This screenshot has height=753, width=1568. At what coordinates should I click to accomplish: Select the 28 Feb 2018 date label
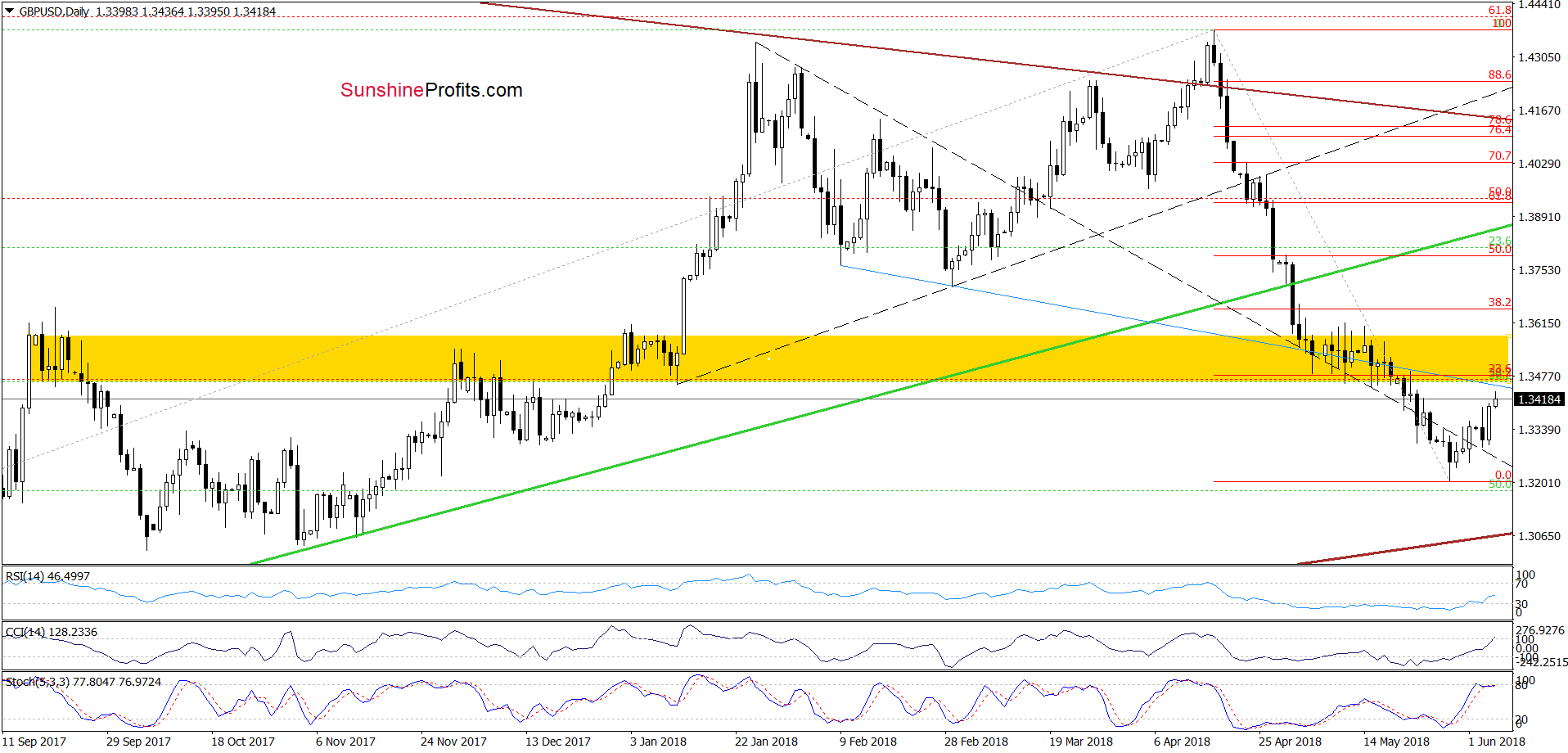[x=976, y=742]
